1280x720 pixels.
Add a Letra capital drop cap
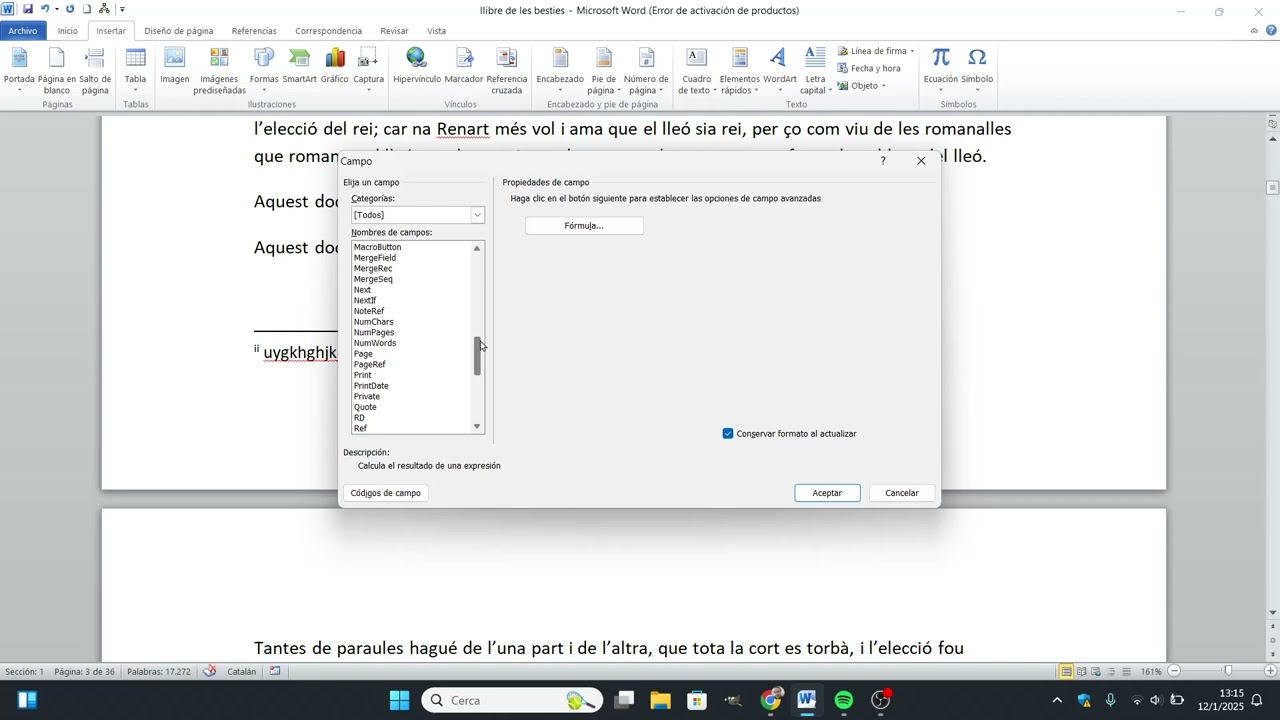point(815,70)
